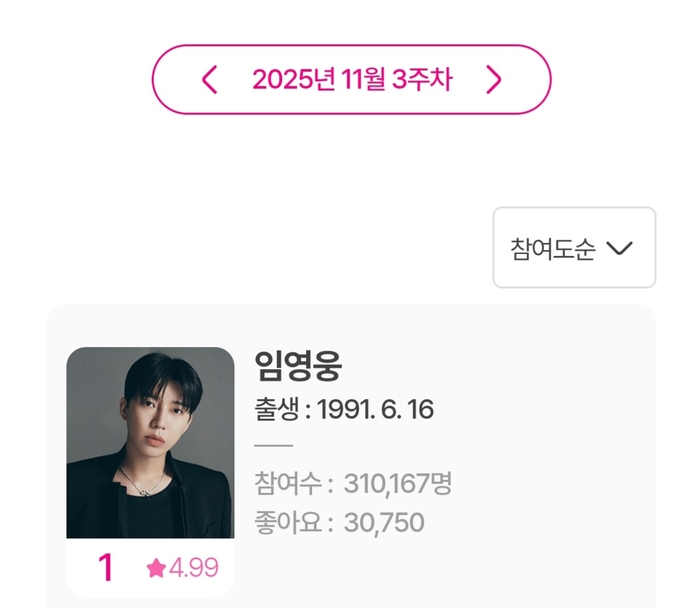The image size is (700, 608).
Task: Click the 4.99 rating score
Action: click(x=193, y=568)
